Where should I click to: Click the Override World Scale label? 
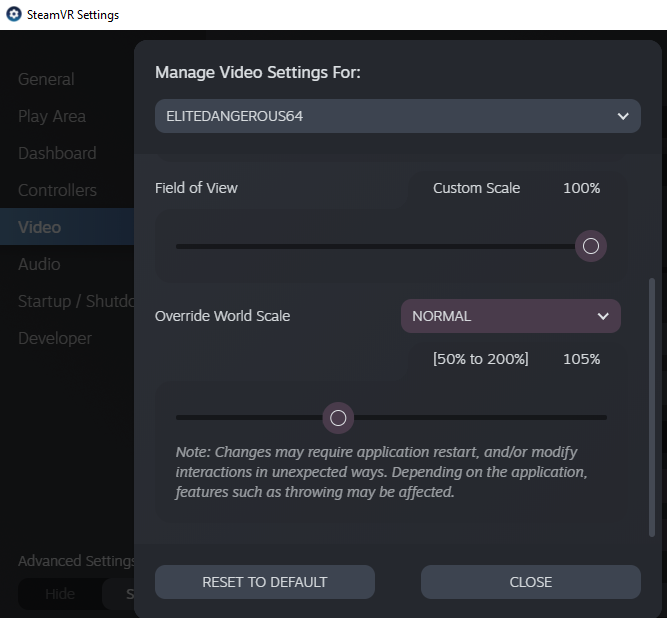[222, 316]
